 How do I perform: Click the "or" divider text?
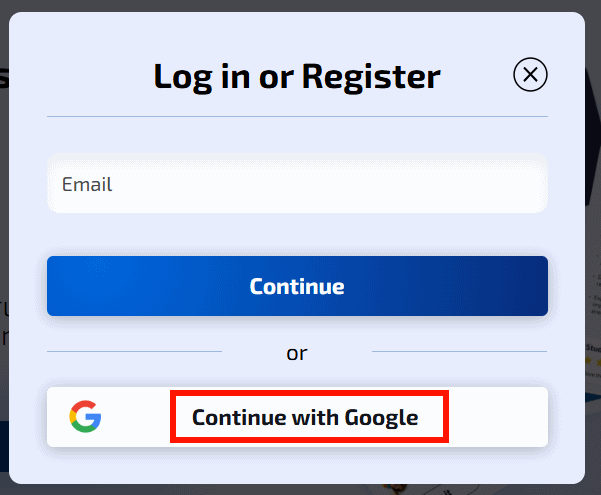point(297,352)
